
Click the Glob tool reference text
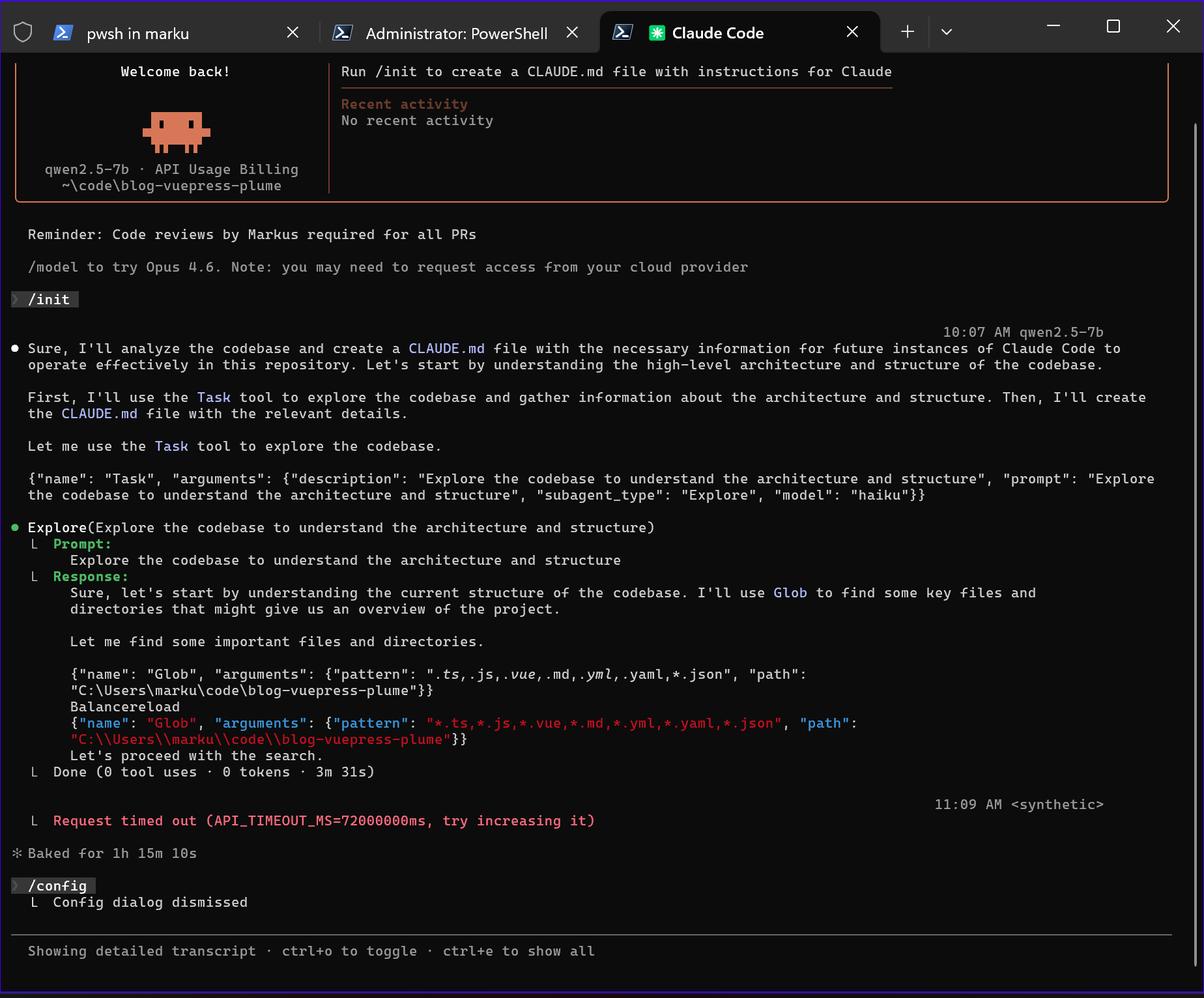(x=790, y=593)
